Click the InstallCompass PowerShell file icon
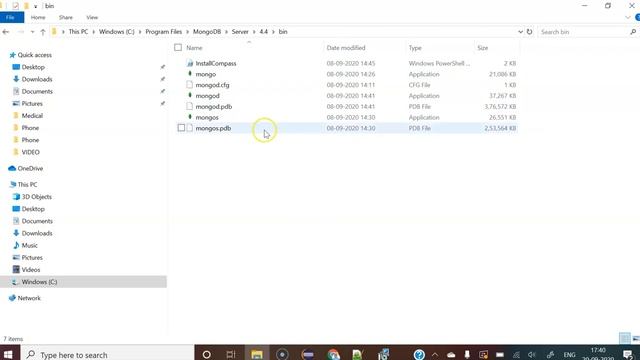The height and width of the screenshot is (360, 640). coord(190,63)
